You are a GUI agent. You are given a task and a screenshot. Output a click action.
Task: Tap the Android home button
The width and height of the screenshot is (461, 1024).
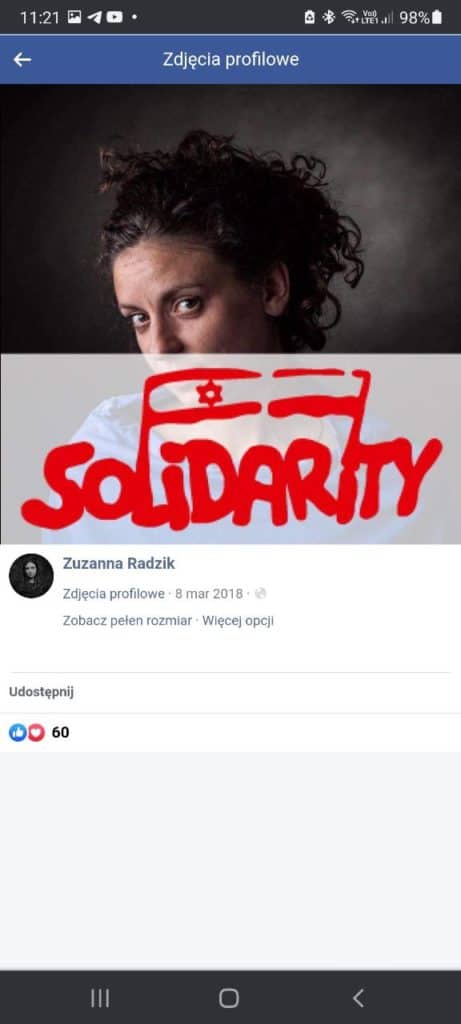(229, 997)
